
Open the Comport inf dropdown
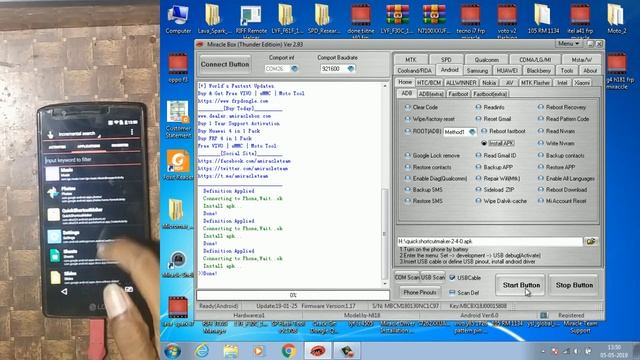(x=294, y=69)
